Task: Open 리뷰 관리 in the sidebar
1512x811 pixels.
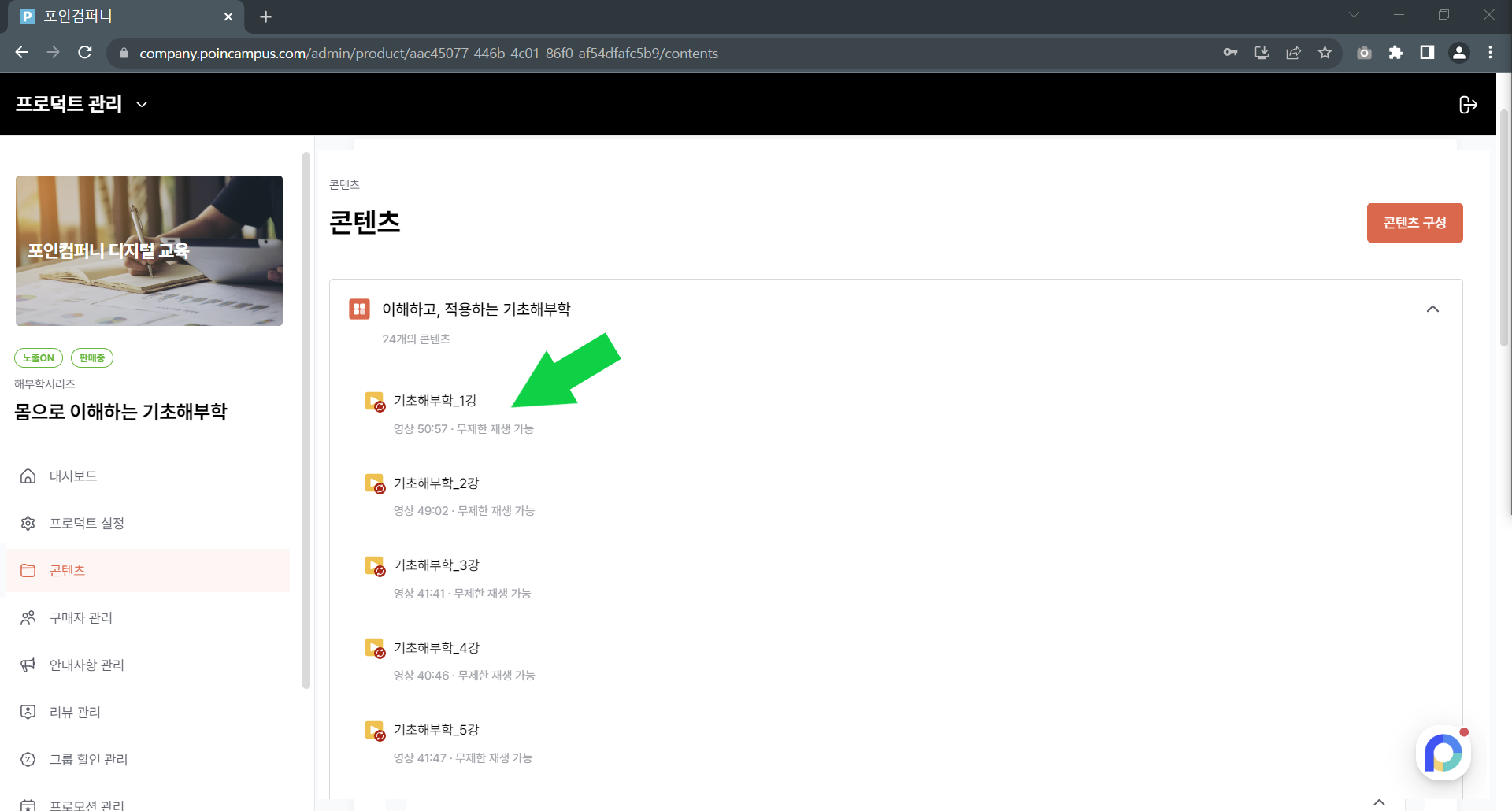Action: click(x=148, y=713)
